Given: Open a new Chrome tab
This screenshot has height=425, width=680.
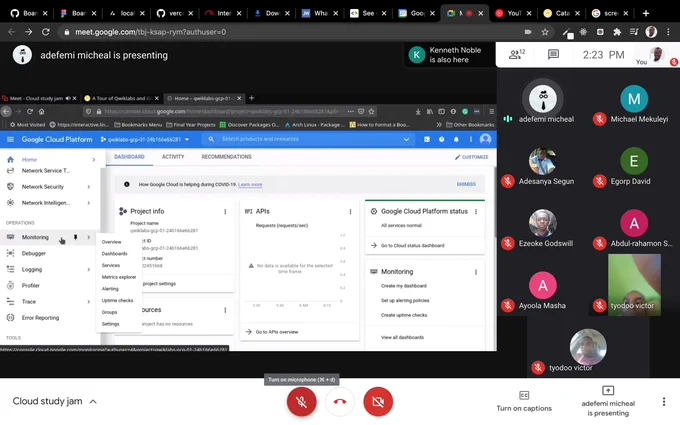Looking at the screenshot, I should tap(646, 13).
